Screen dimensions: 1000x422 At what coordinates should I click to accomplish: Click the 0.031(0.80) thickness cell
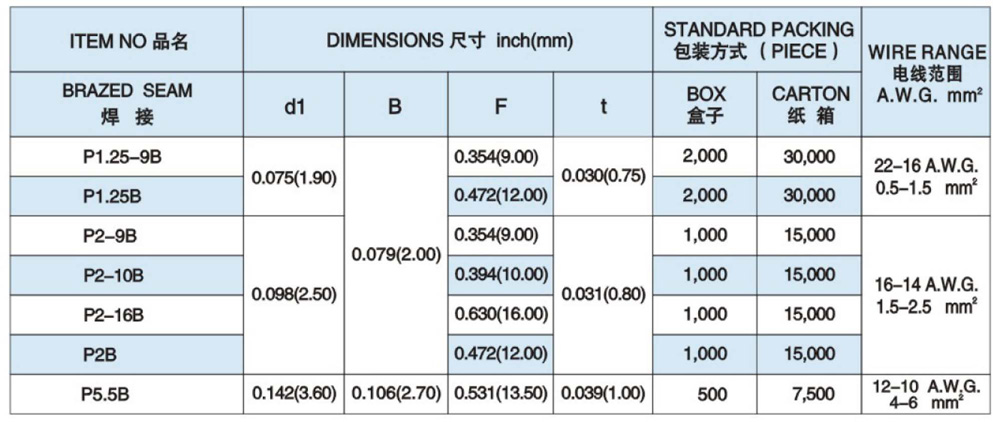(604, 295)
